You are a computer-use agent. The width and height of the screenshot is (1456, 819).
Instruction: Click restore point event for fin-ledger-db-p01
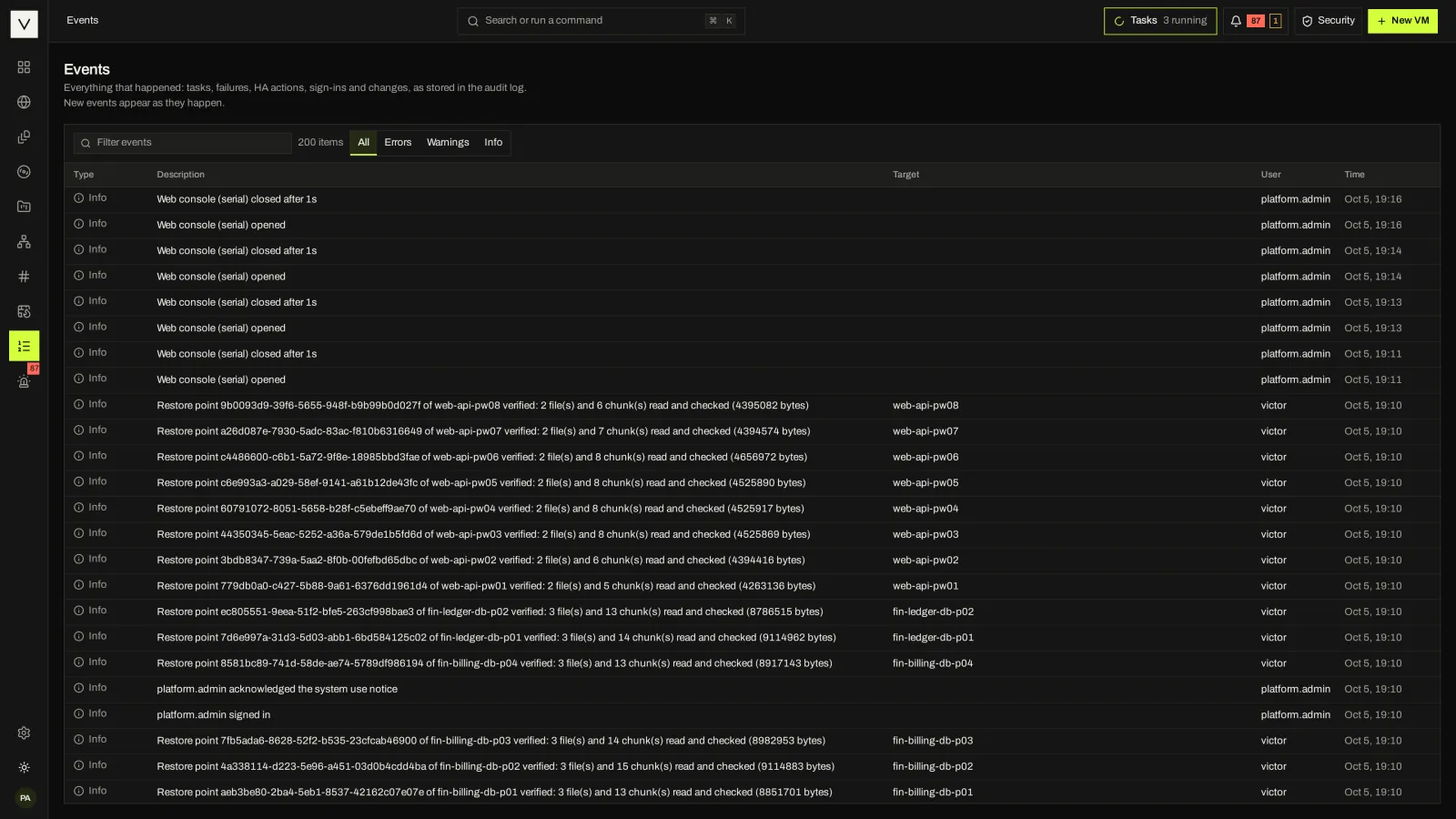pyautogui.click(x=496, y=638)
